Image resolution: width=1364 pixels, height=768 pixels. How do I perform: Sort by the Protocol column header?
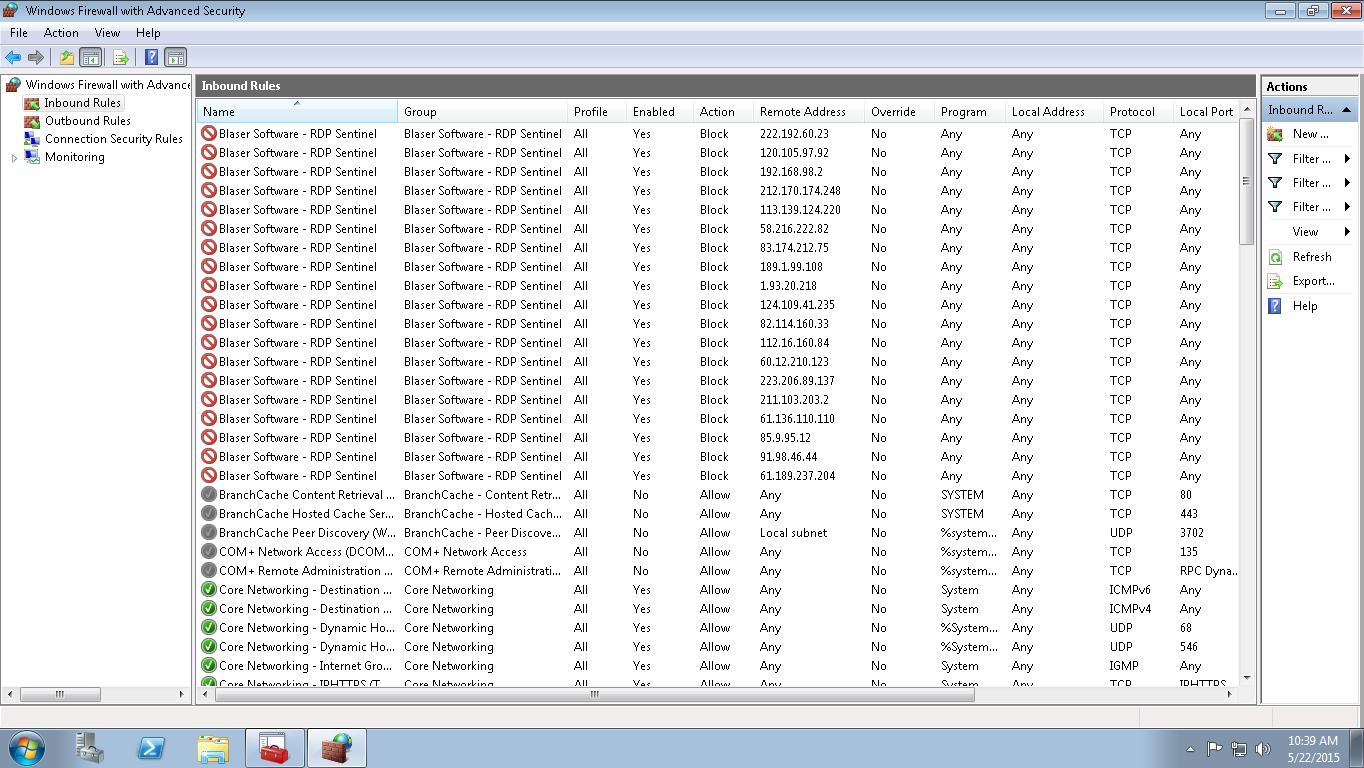click(1138, 111)
